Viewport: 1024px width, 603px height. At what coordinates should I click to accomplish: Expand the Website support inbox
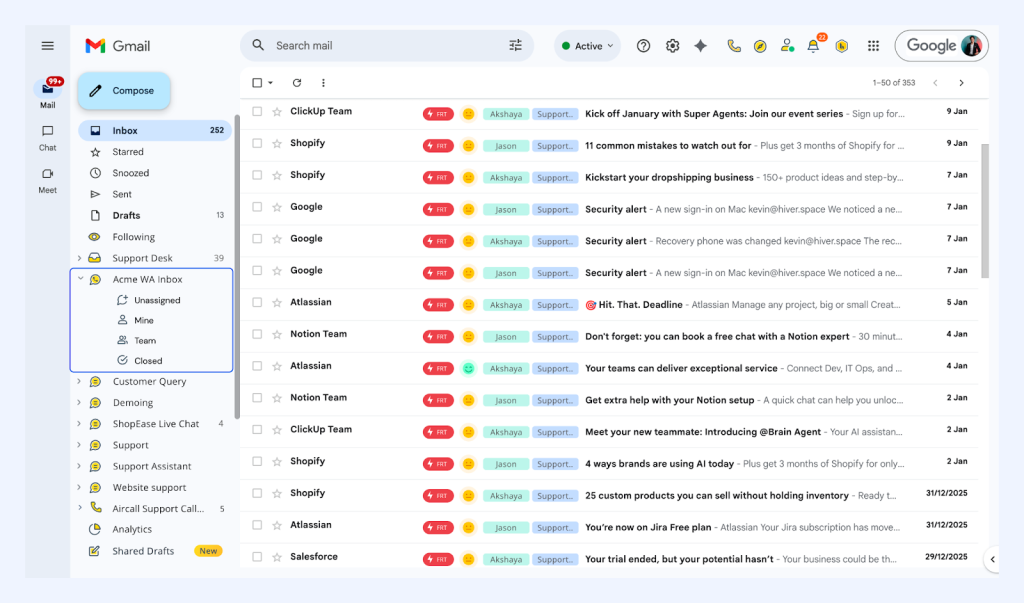pyautogui.click(x=79, y=487)
